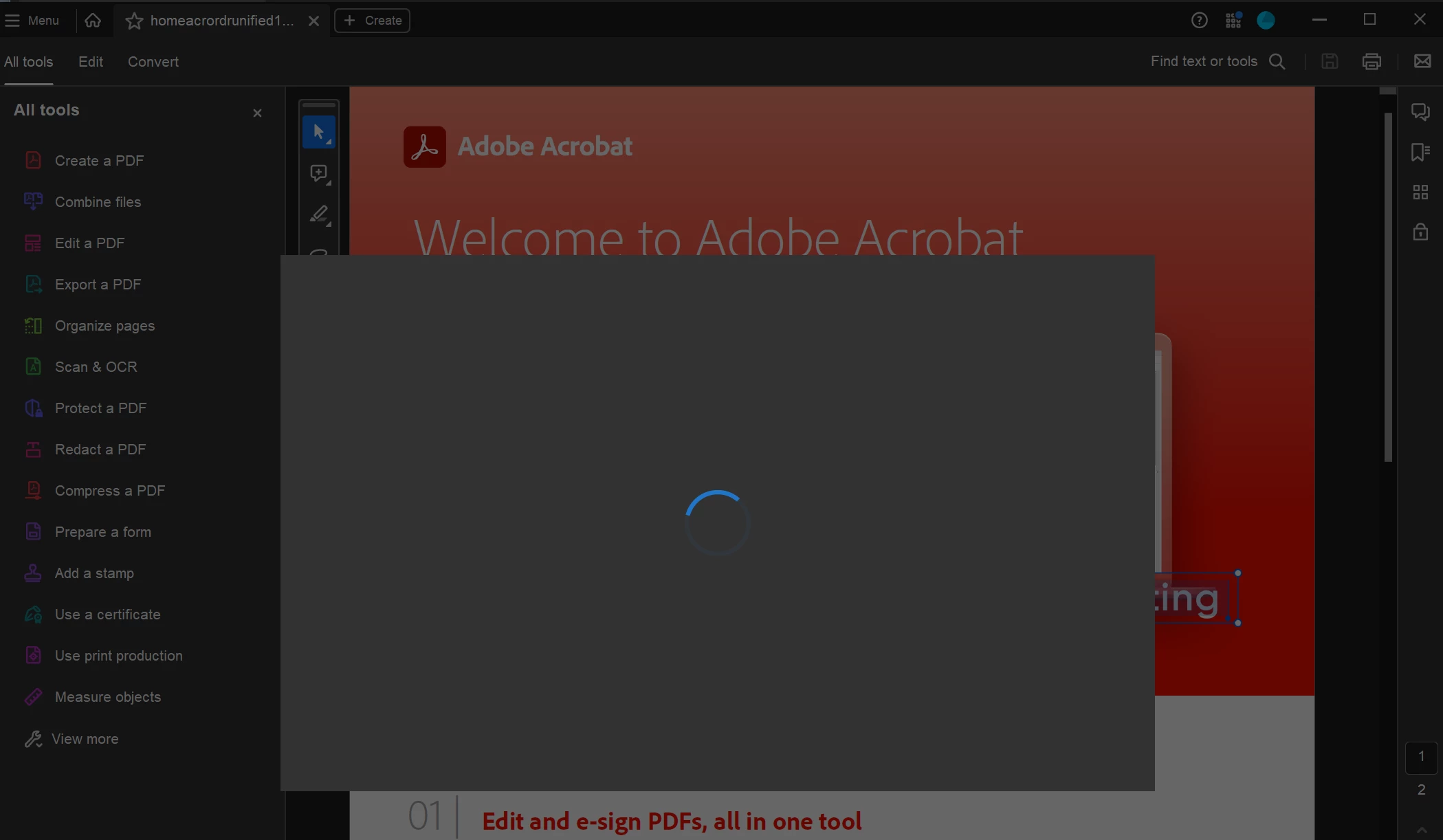Switch to the Edit tab
This screenshot has height=840, width=1443.
point(90,62)
